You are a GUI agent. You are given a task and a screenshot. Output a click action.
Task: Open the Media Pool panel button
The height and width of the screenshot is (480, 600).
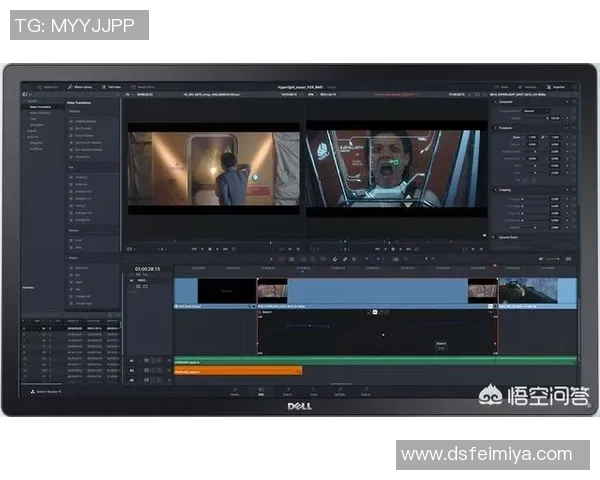(x=48, y=88)
